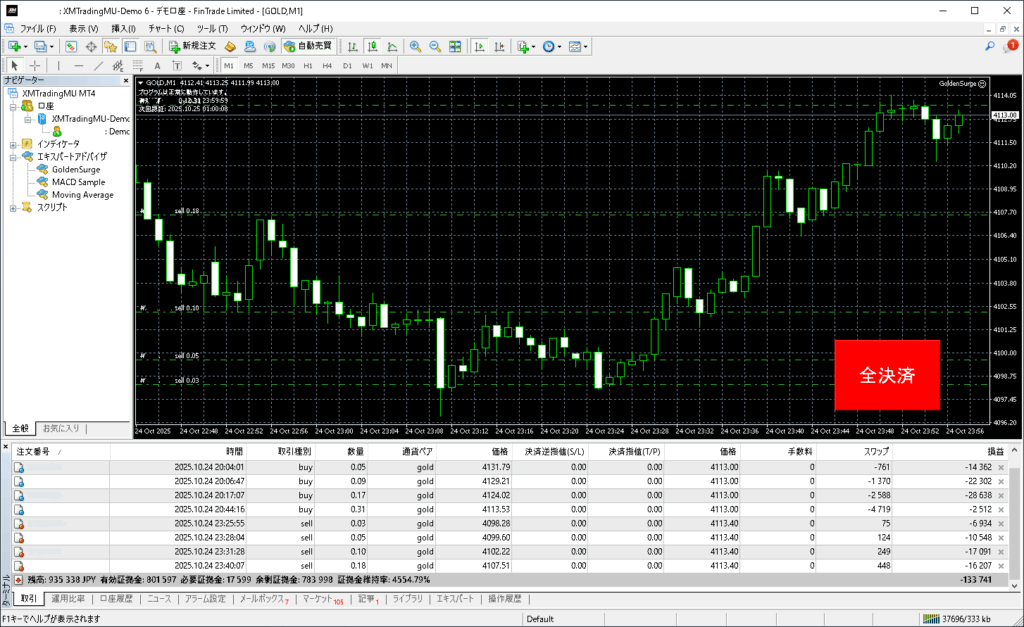The width and height of the screenshot is (1024, 627).
Task: Switch to the 口座履歴 terminal tab
Action: [x=115, y=599]
